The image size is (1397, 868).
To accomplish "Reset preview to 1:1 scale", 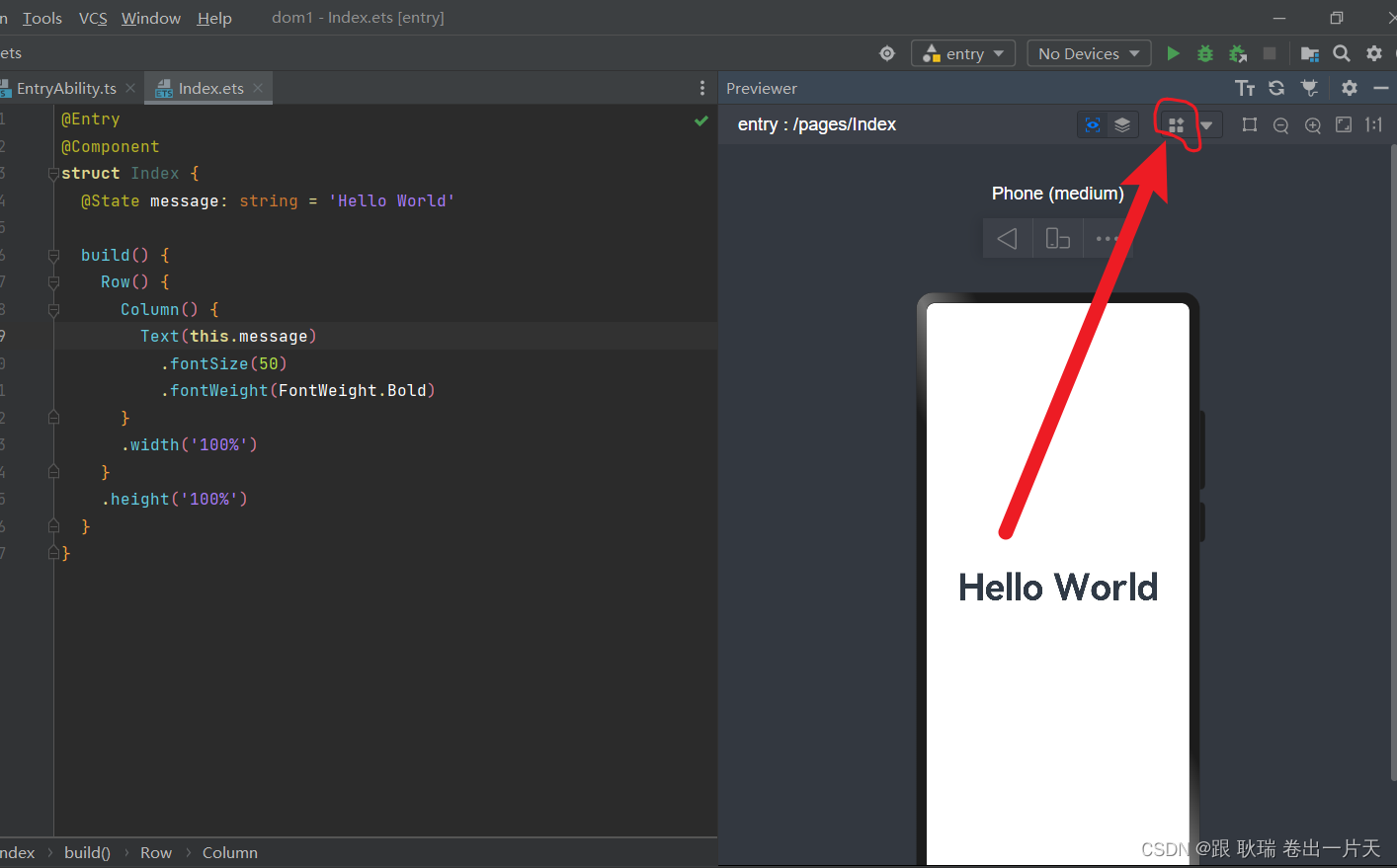I will point(1374,124).
